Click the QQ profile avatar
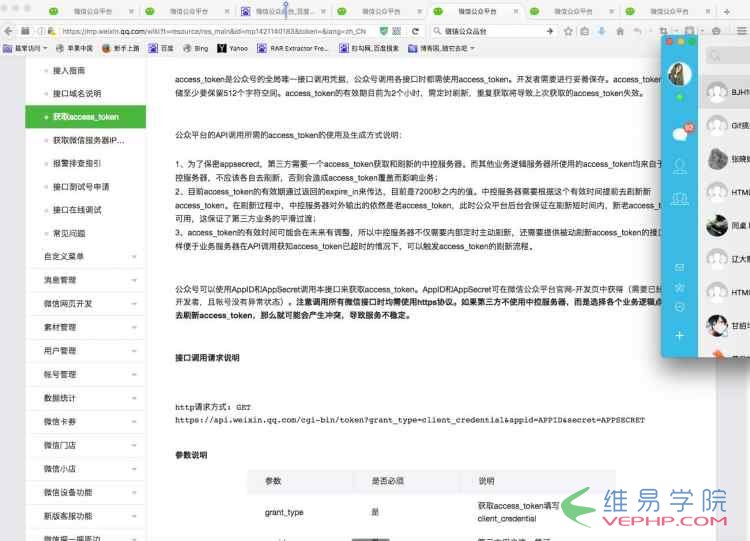Screen dimensions: 750x541 [679, 74]
